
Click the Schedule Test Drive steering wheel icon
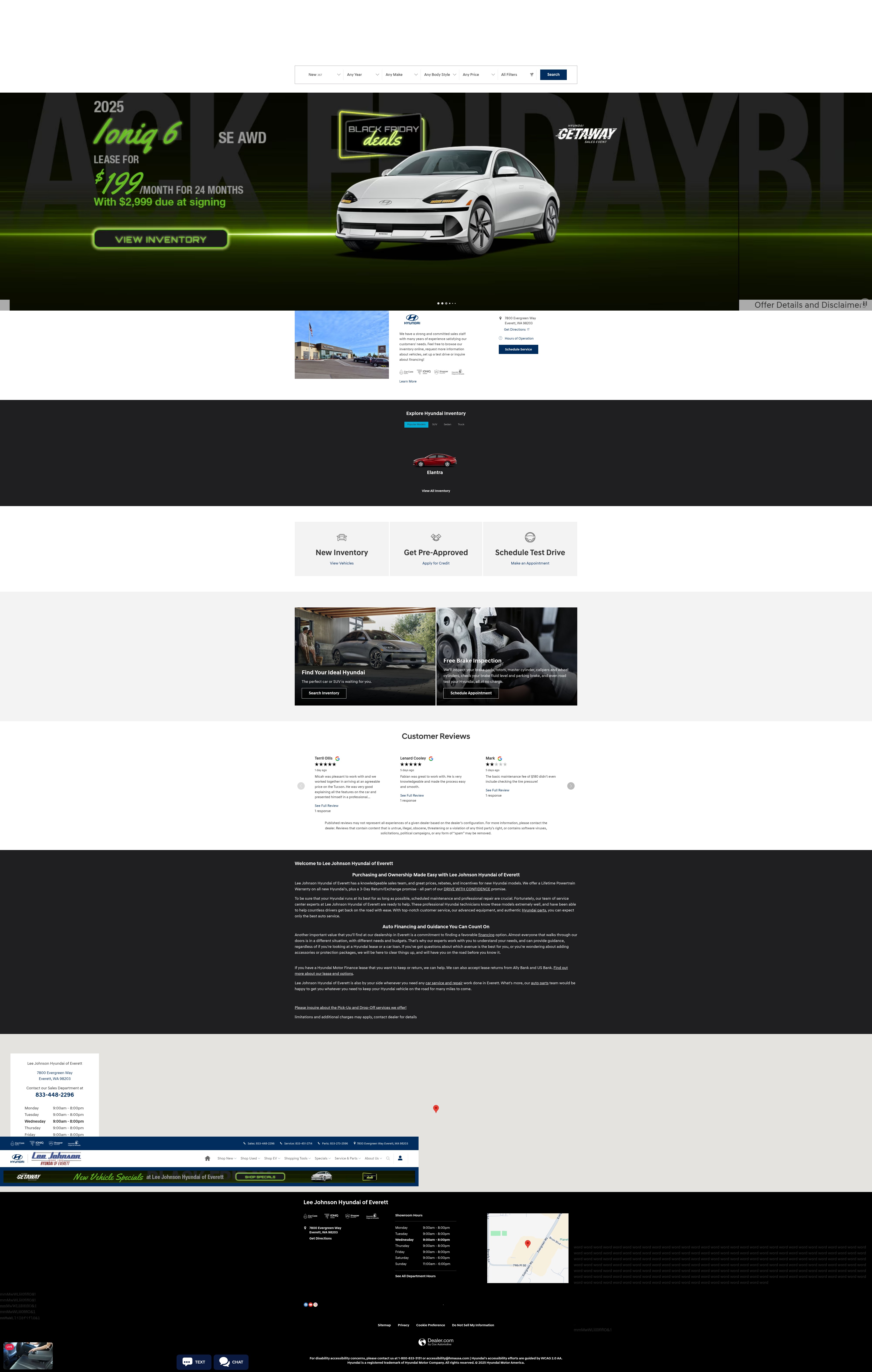click(x=530, y=537)
